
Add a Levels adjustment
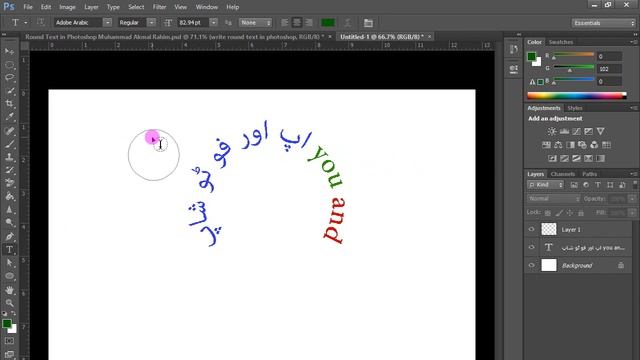click(564, 131)
